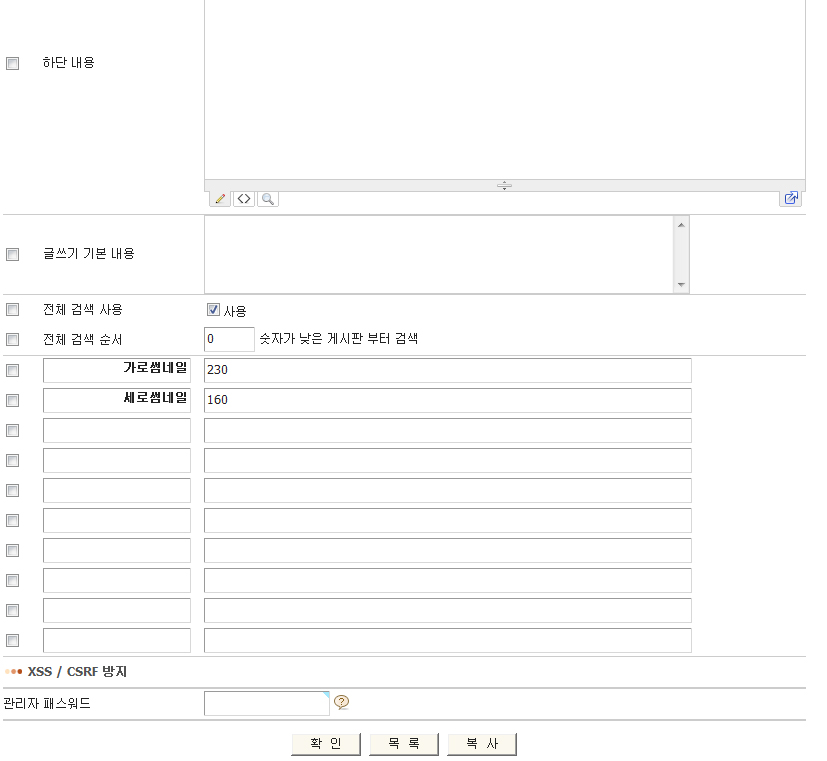Check the 하단 내용 checkbox
Screen dimensions: 827x761
coord(13,63)
